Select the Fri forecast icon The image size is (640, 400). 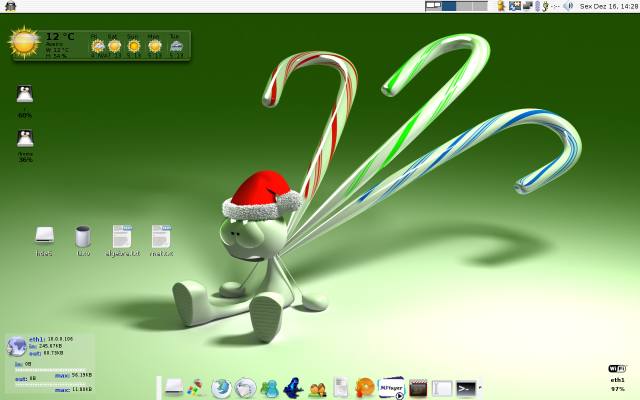coord(97,46)
